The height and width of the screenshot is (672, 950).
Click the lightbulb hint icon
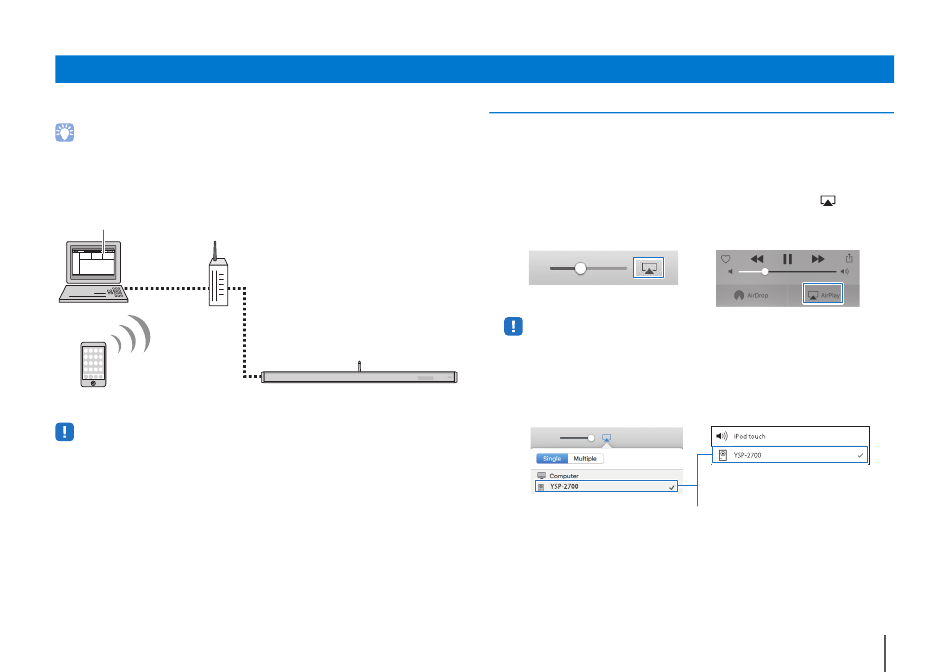point(65,133)
